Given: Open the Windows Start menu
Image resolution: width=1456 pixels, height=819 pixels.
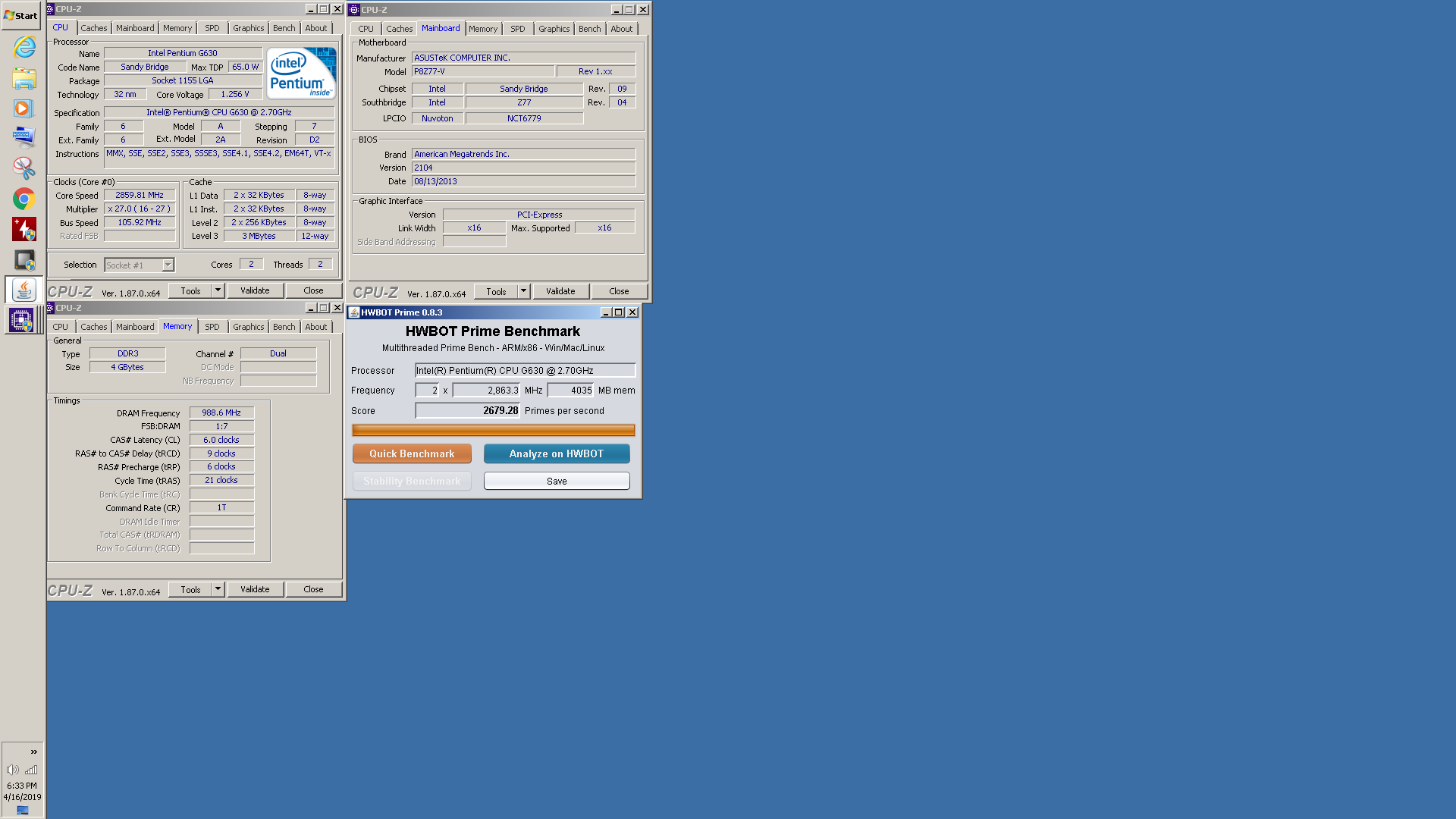Looking at the screenshot, I should (21, 15).
